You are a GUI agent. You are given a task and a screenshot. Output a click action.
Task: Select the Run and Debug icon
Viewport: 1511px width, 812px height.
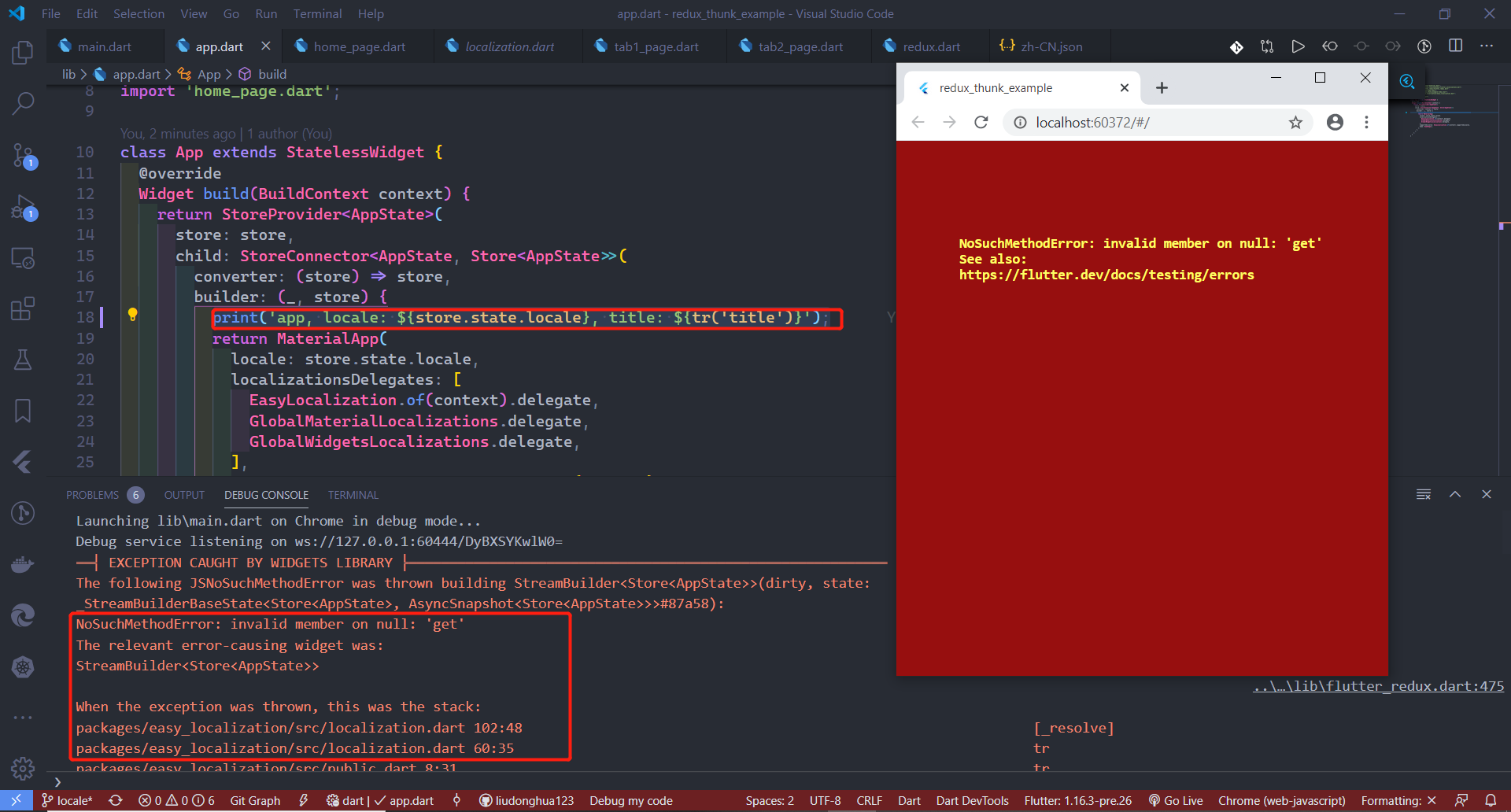(23, 207)
